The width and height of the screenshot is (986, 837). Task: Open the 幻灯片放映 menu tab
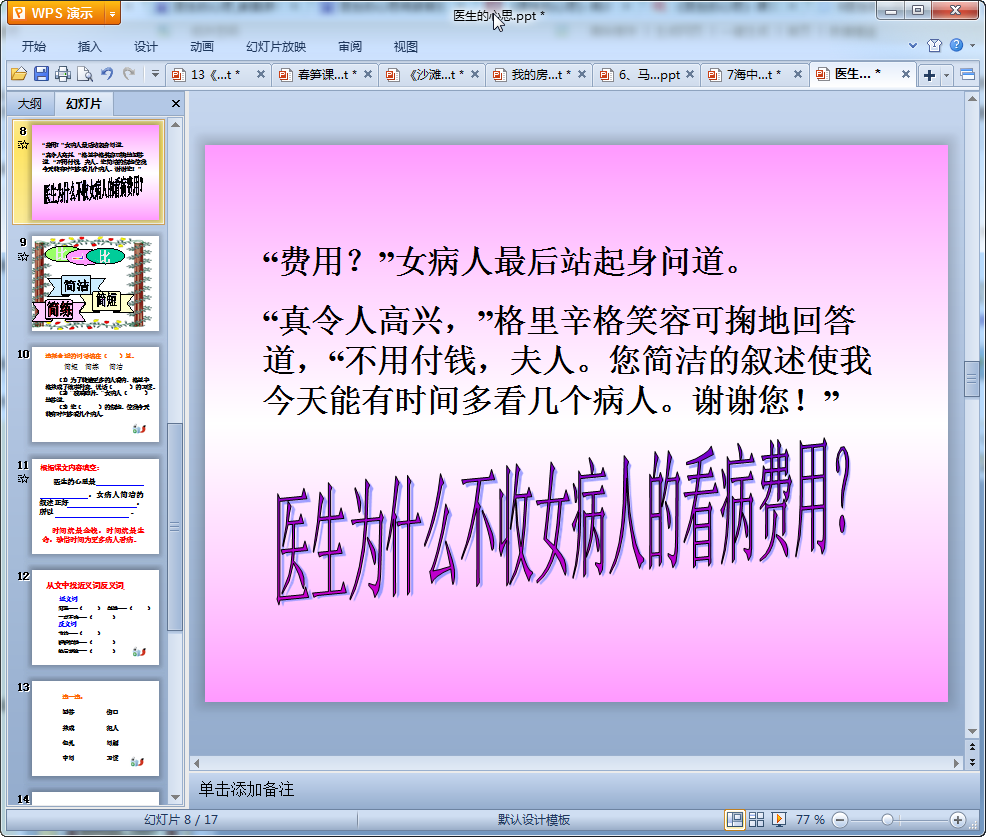coord(276,47)
